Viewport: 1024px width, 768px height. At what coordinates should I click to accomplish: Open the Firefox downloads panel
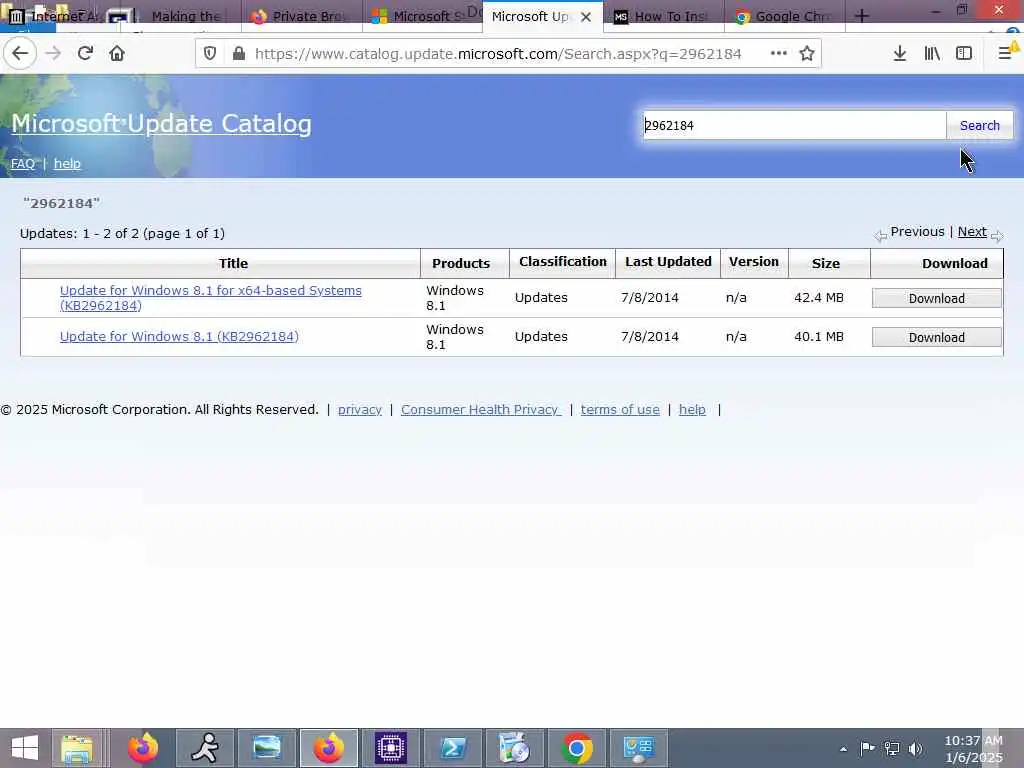[900, 54]
